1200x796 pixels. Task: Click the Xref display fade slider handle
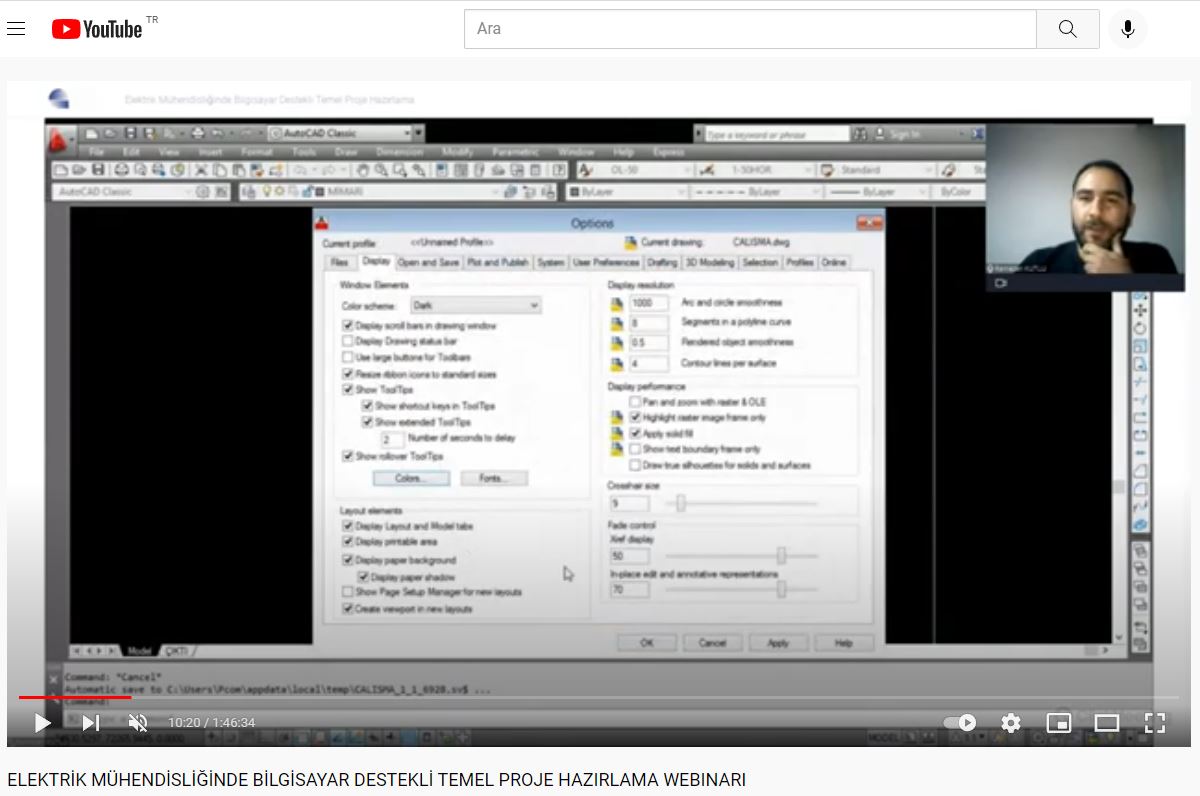pyautogui.click(x=781, y=556)
